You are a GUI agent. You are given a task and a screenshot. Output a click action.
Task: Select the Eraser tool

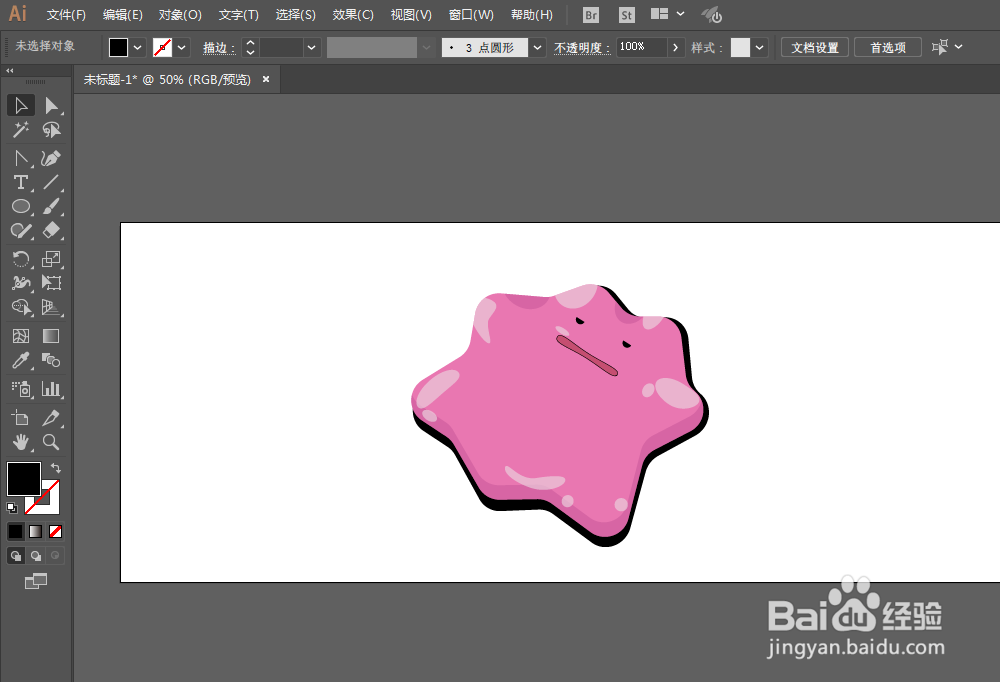tap(51, 231)
